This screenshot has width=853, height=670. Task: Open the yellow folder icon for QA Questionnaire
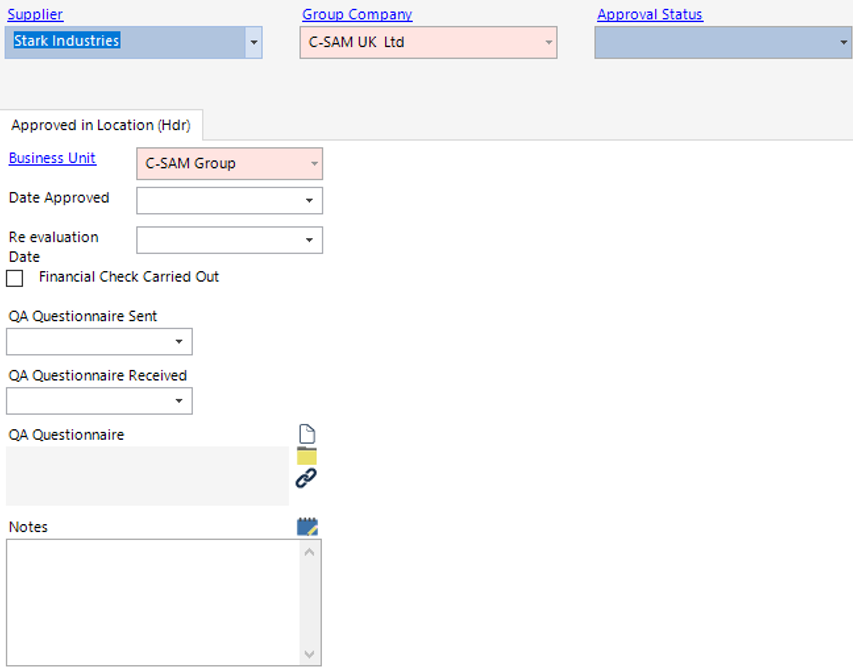(x=307, y=456)
